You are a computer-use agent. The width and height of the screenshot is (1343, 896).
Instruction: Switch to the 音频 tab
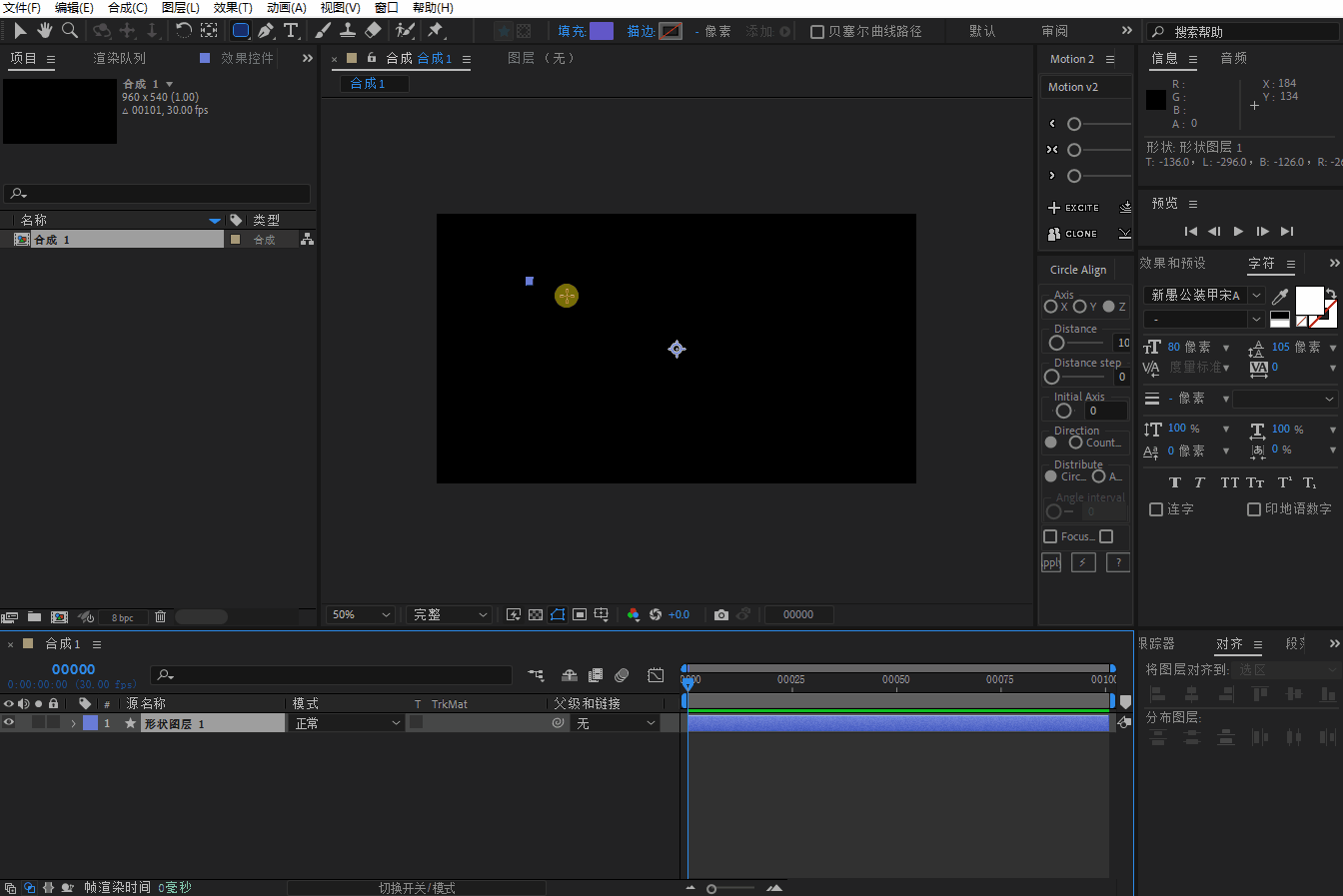1233,58
